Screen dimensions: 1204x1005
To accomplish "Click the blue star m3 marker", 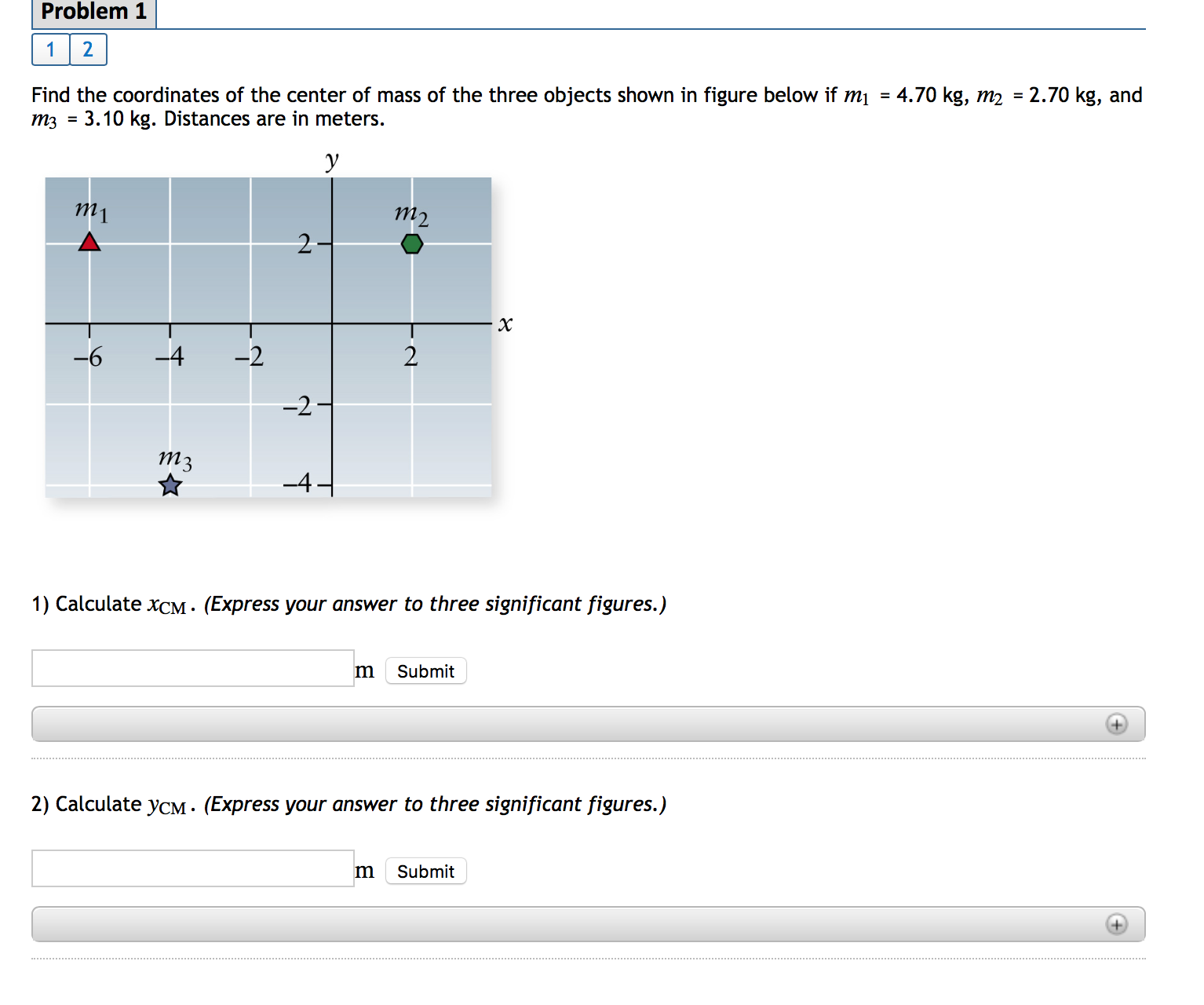I will tap(170, 485).
